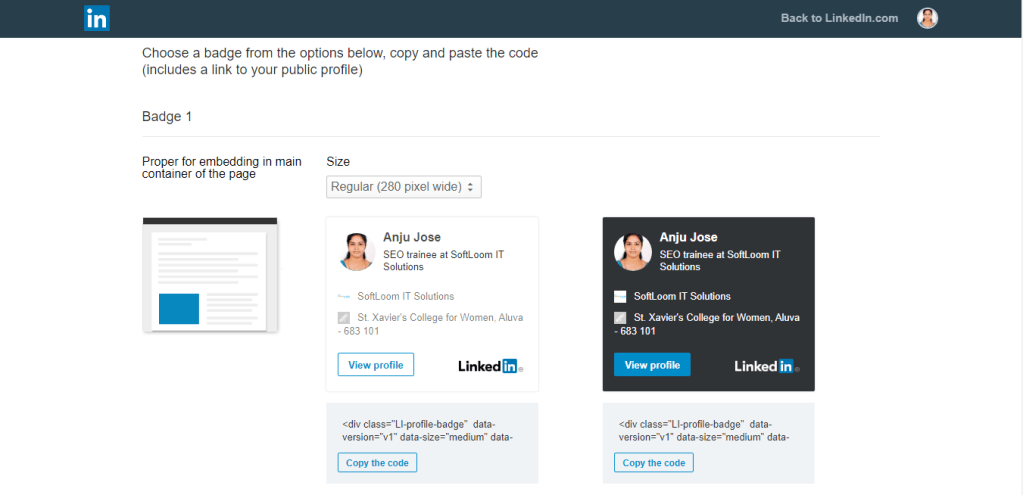Click the LinkedIn logo in header

tap(97, 18)
